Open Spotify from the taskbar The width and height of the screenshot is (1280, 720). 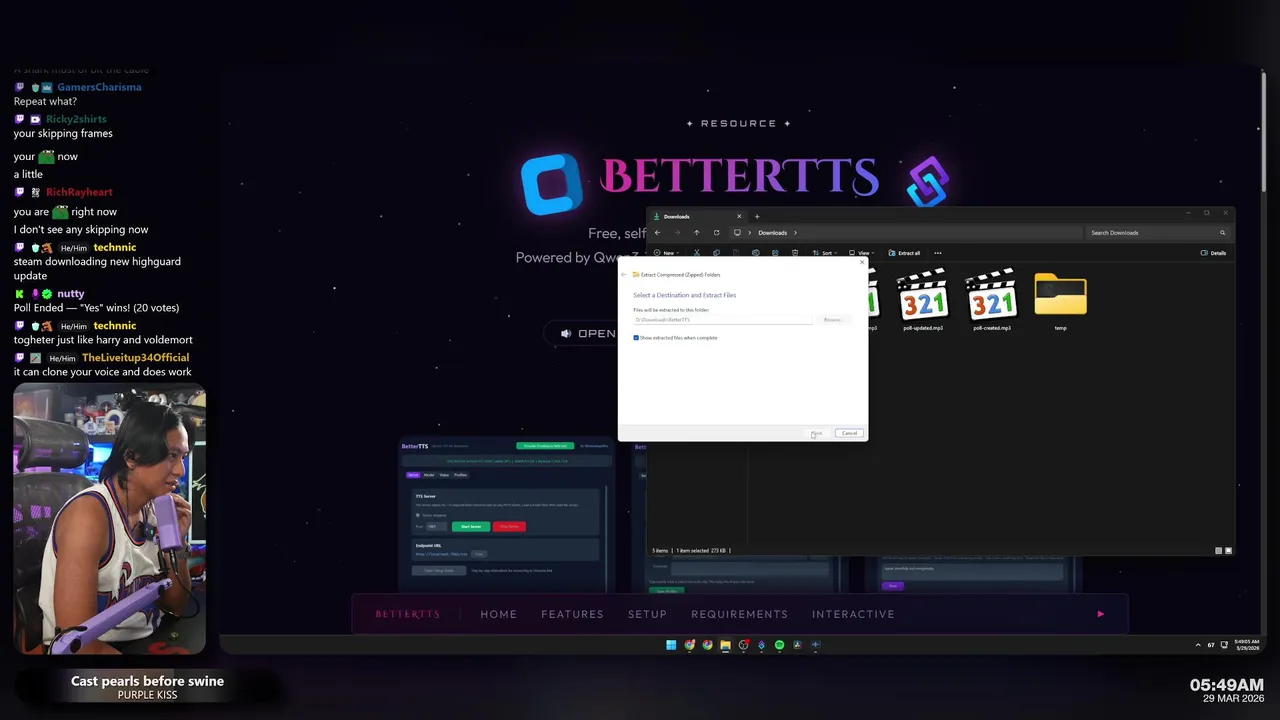[x=779, y=645]
